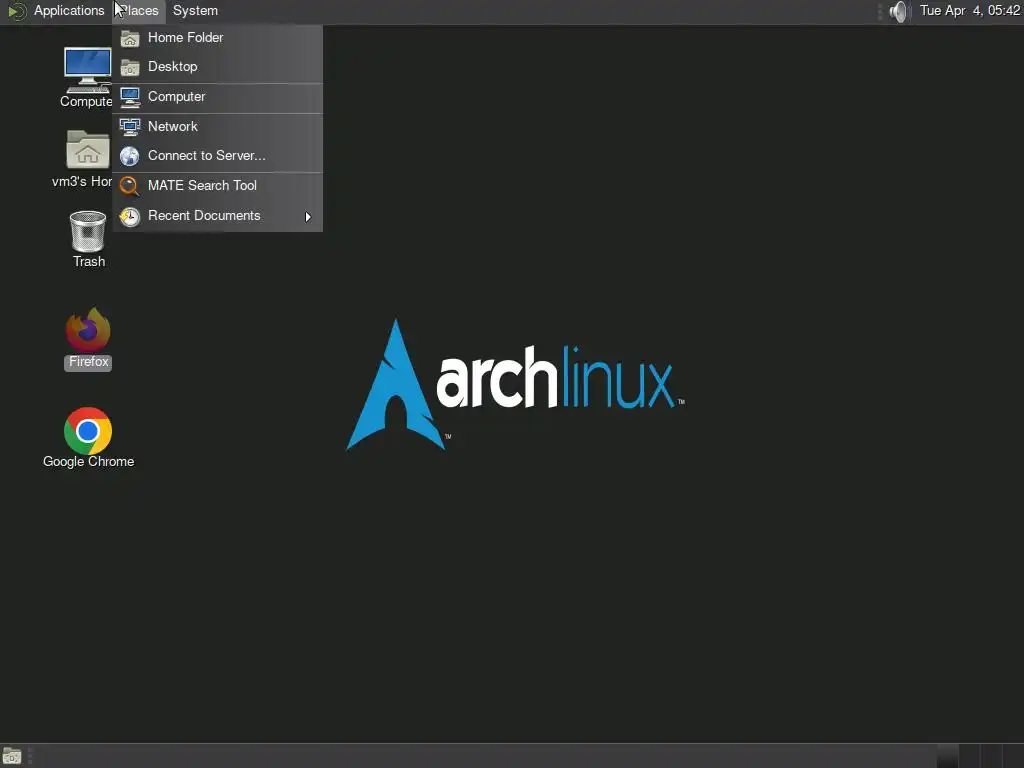Select the Trash desktop icon
Image resolution: width=1024 pixels, height=768 pixels.
click(88, 231)
